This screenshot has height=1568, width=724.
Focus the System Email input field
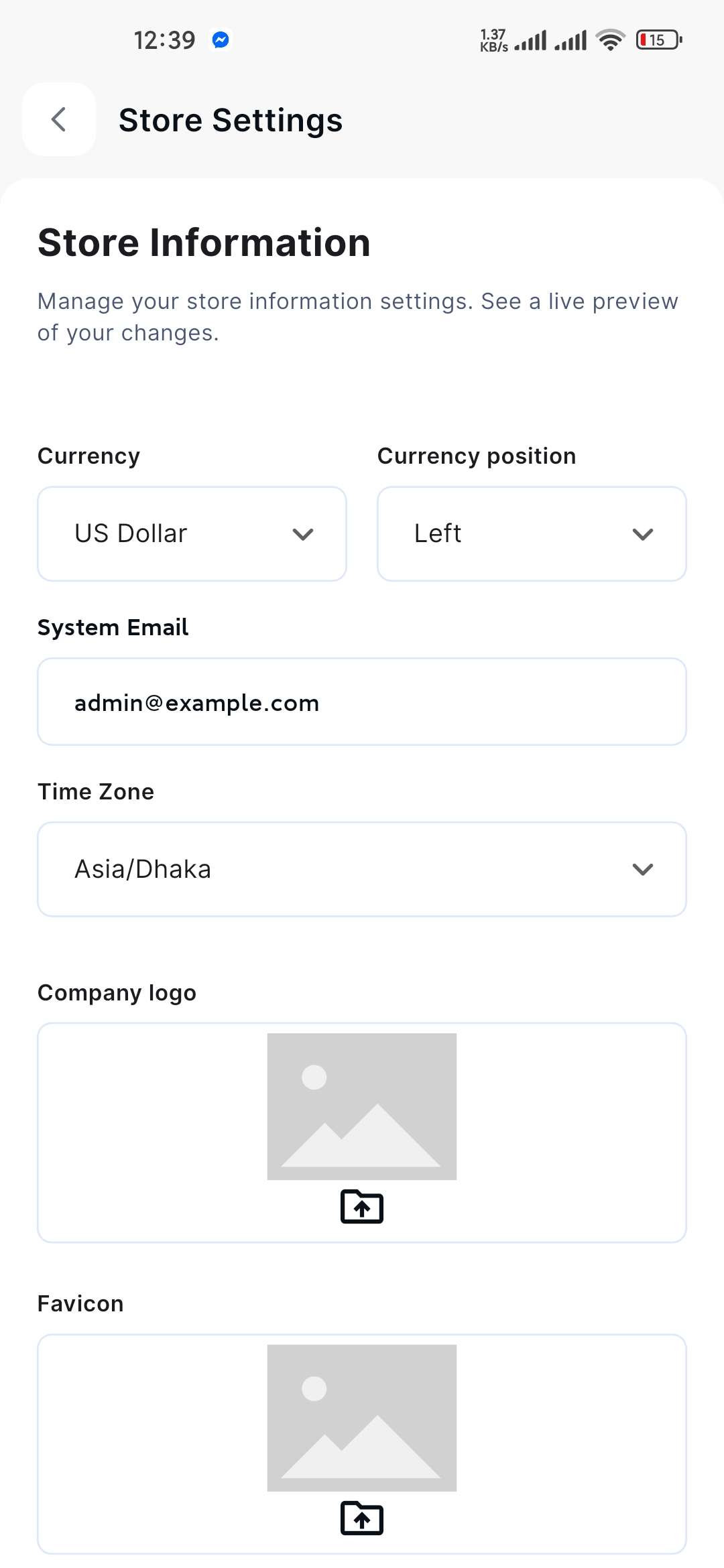click(362, 702)
